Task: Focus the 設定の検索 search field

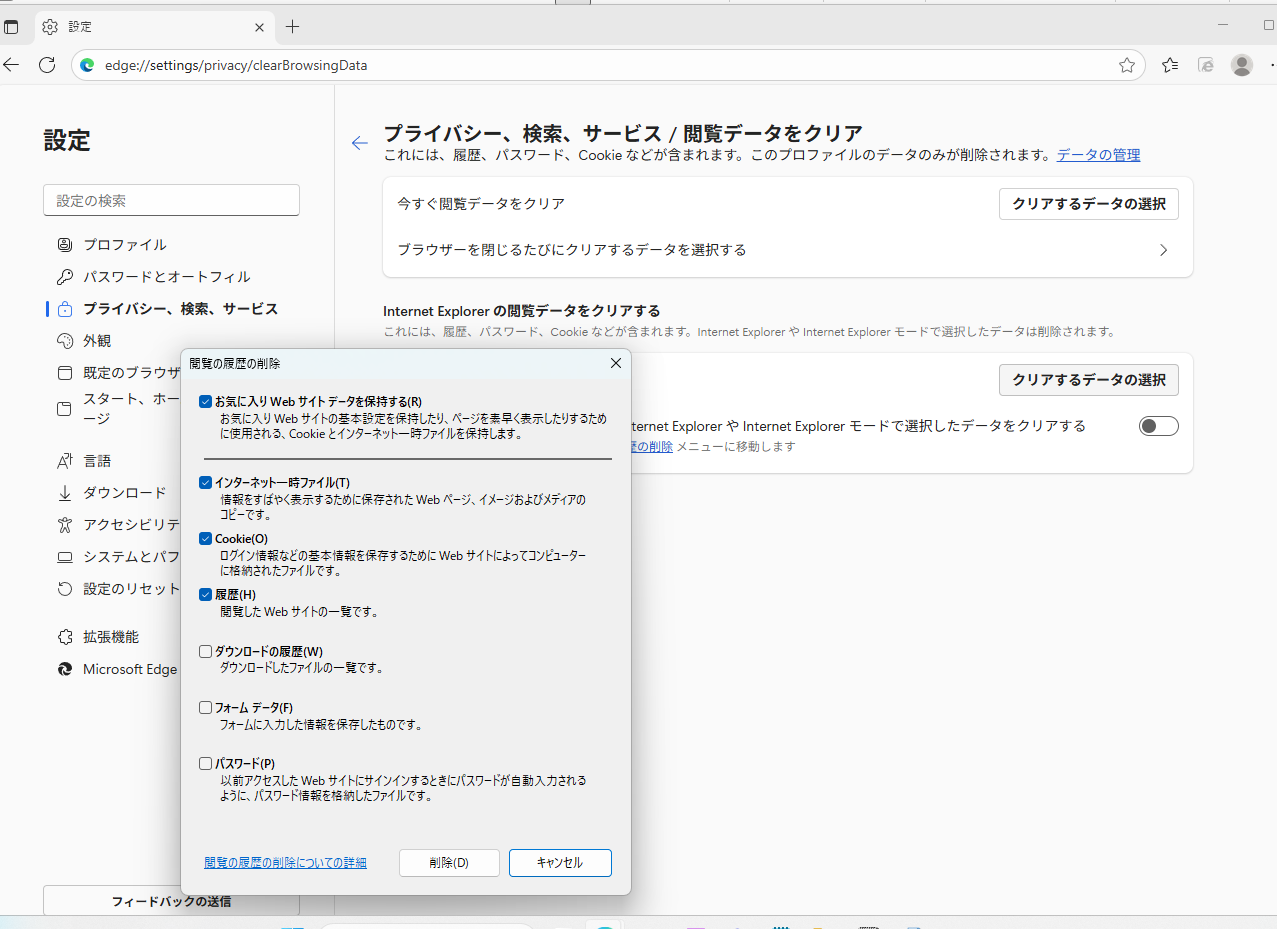Action: (x=171, y=200)
